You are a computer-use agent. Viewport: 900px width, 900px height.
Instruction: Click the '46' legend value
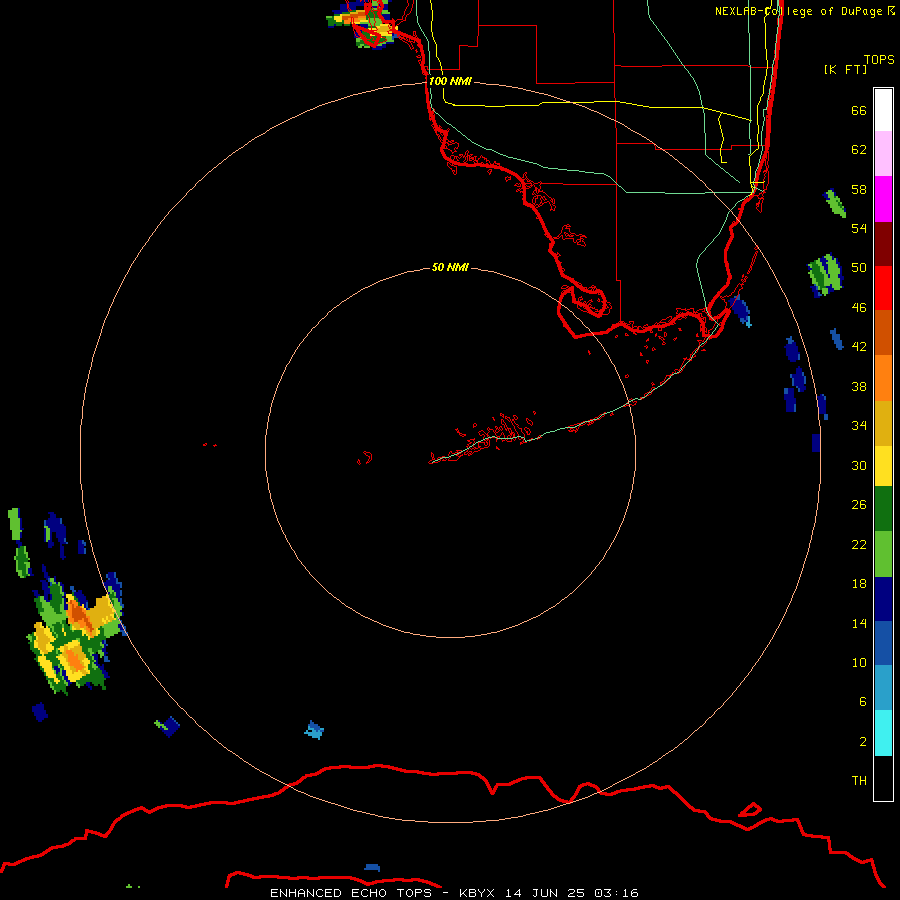pos(859,308)
